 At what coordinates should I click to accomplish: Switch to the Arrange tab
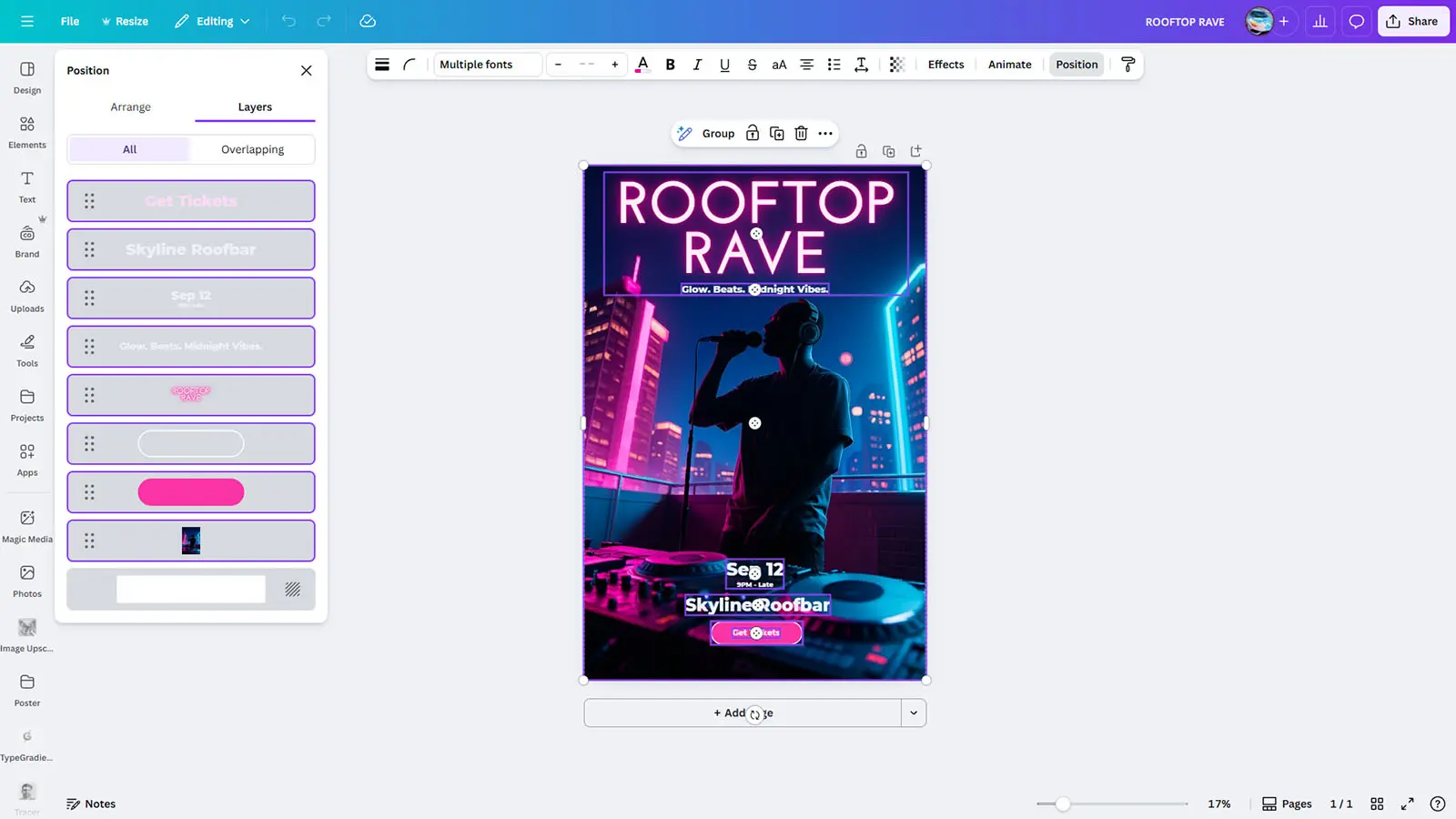click(x=130, y=107)
